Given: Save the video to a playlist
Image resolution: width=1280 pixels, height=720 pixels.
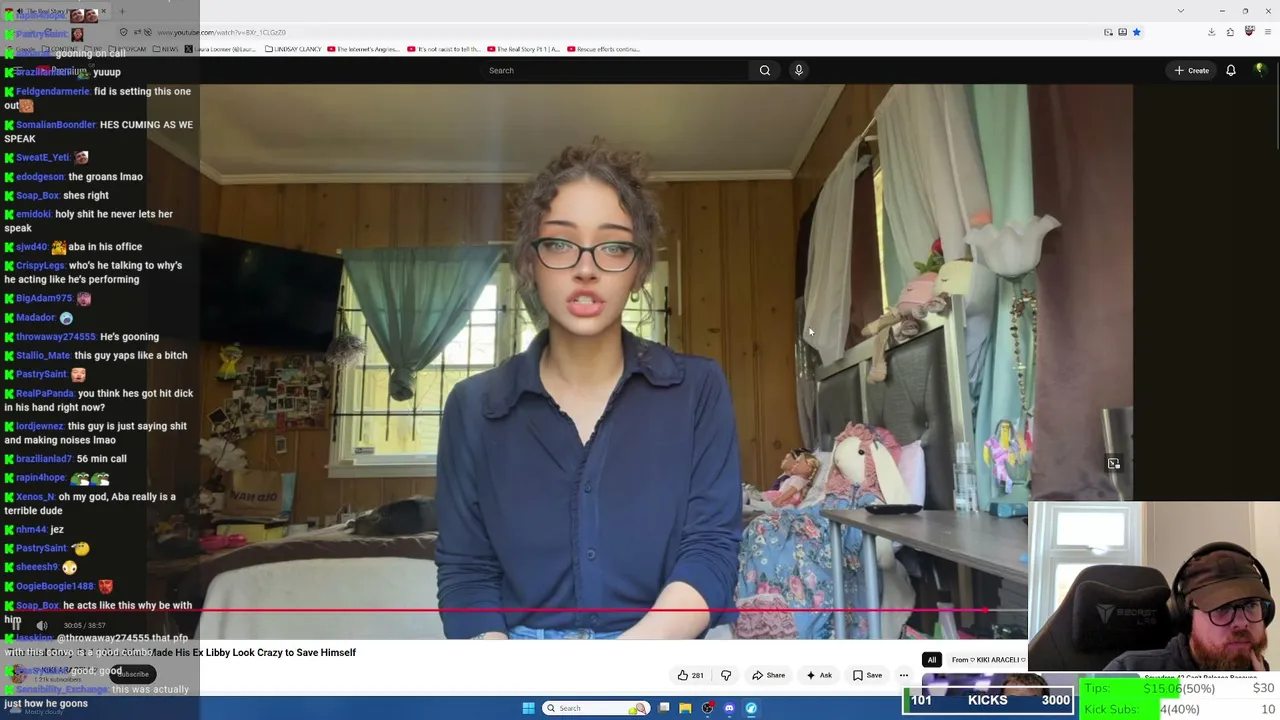Looking at the screenshot, I should pyautogui.click(x=867, y=675).
